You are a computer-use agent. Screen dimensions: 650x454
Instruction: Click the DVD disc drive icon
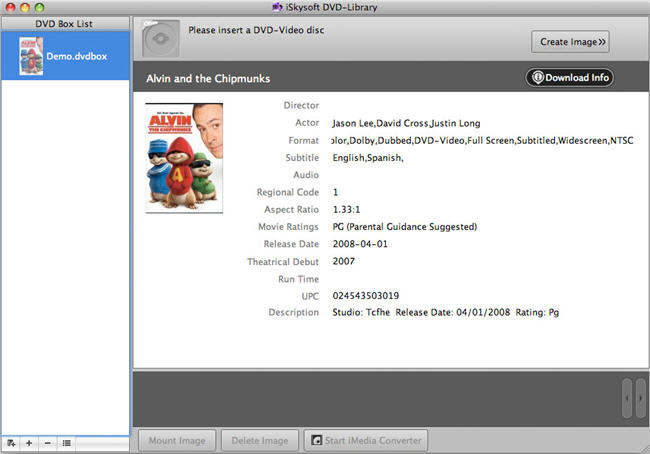(x=160, y=39)
